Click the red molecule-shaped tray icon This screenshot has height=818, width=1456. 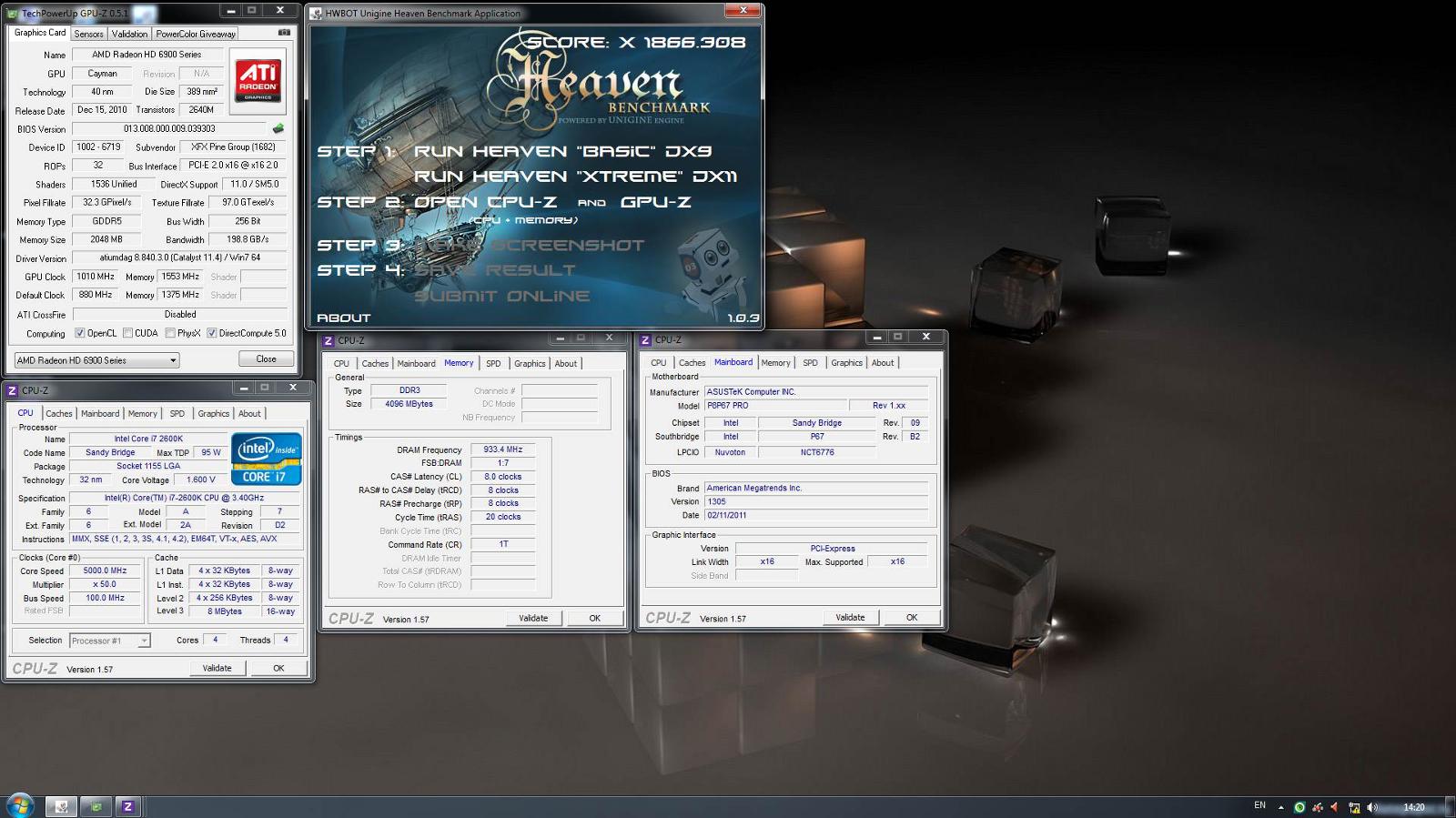pyautogui.click(x=1317, y=807)
